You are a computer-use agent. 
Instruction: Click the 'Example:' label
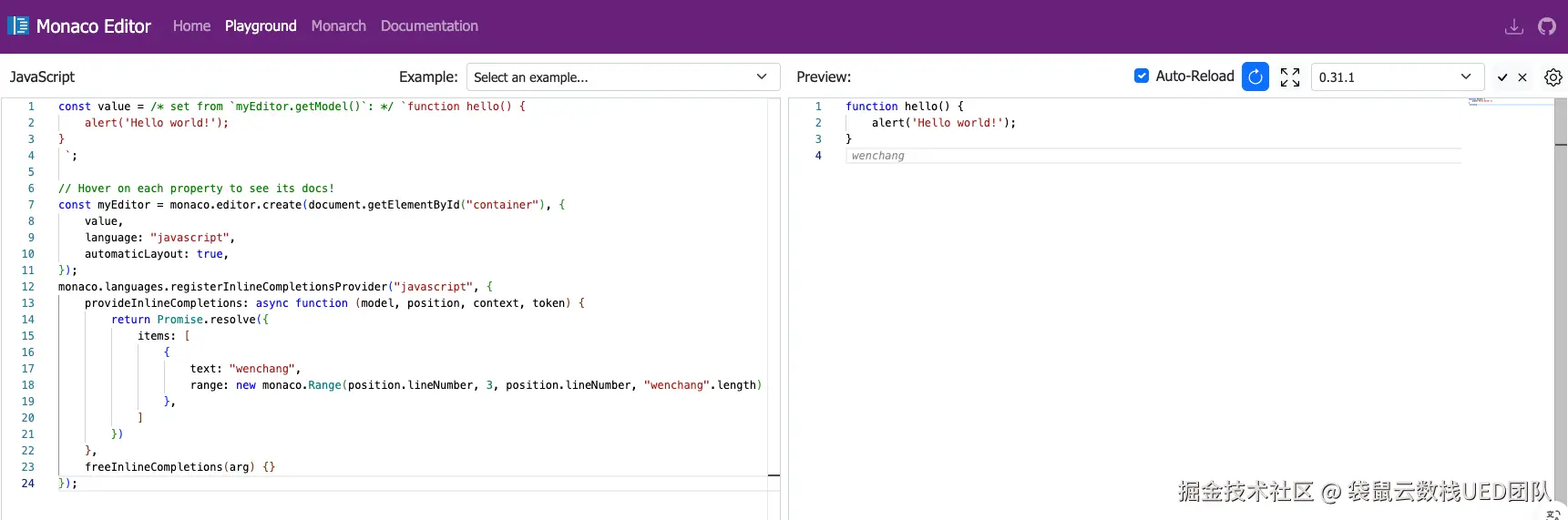[x=428, y=77]
